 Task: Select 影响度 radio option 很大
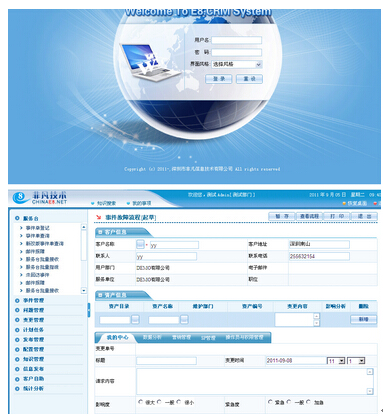(x=140, y=402)
